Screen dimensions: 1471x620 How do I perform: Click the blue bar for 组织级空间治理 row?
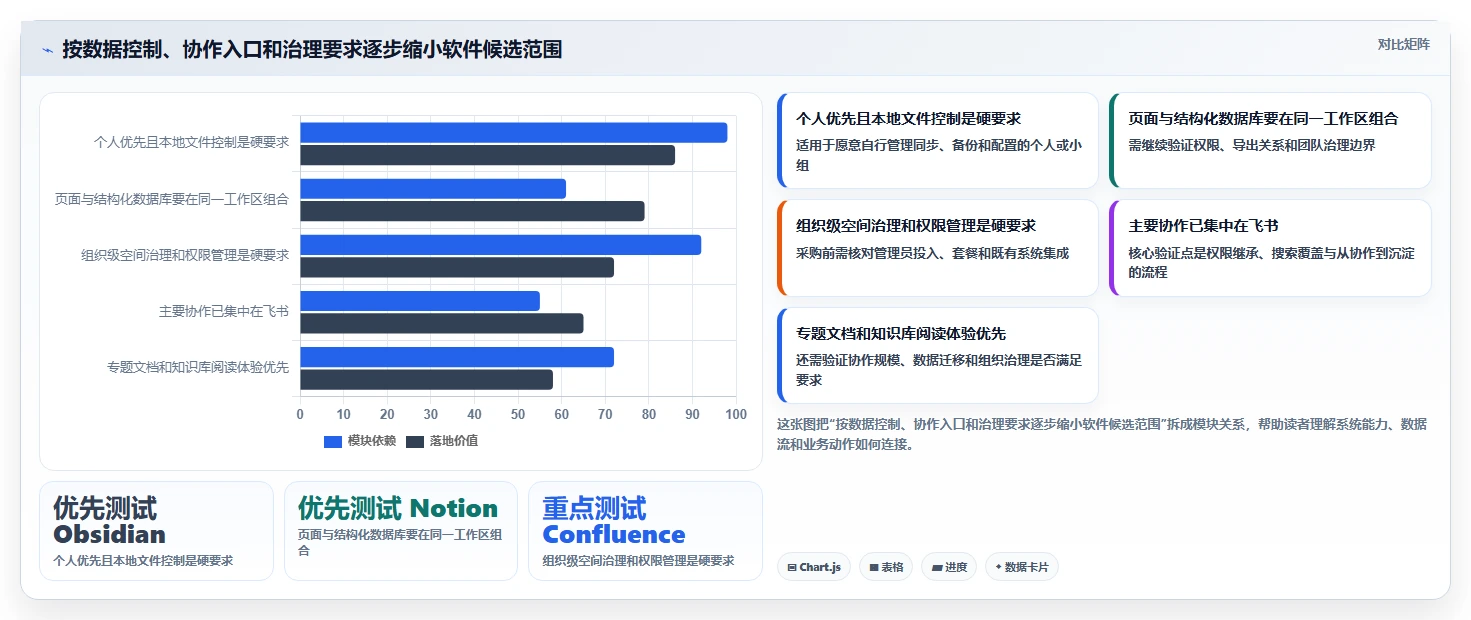pos(500,244)
